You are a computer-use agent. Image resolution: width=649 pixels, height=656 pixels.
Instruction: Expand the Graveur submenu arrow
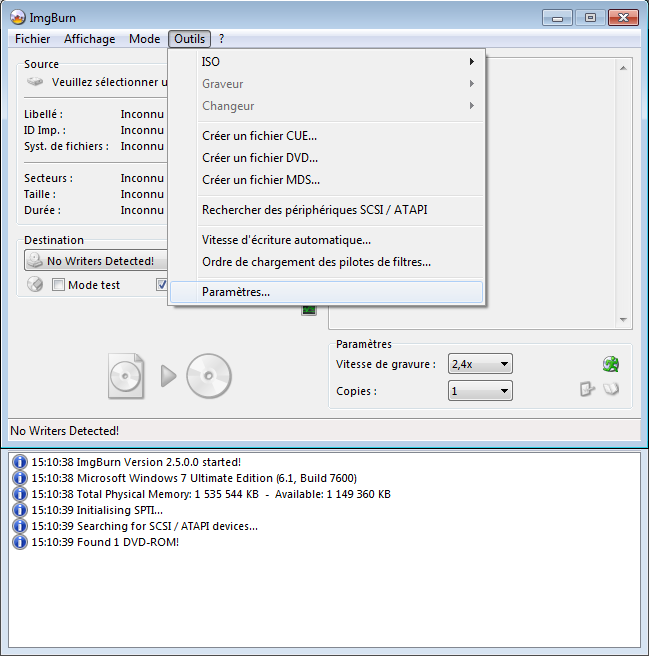pyautogui.click(x=472, y=84)
